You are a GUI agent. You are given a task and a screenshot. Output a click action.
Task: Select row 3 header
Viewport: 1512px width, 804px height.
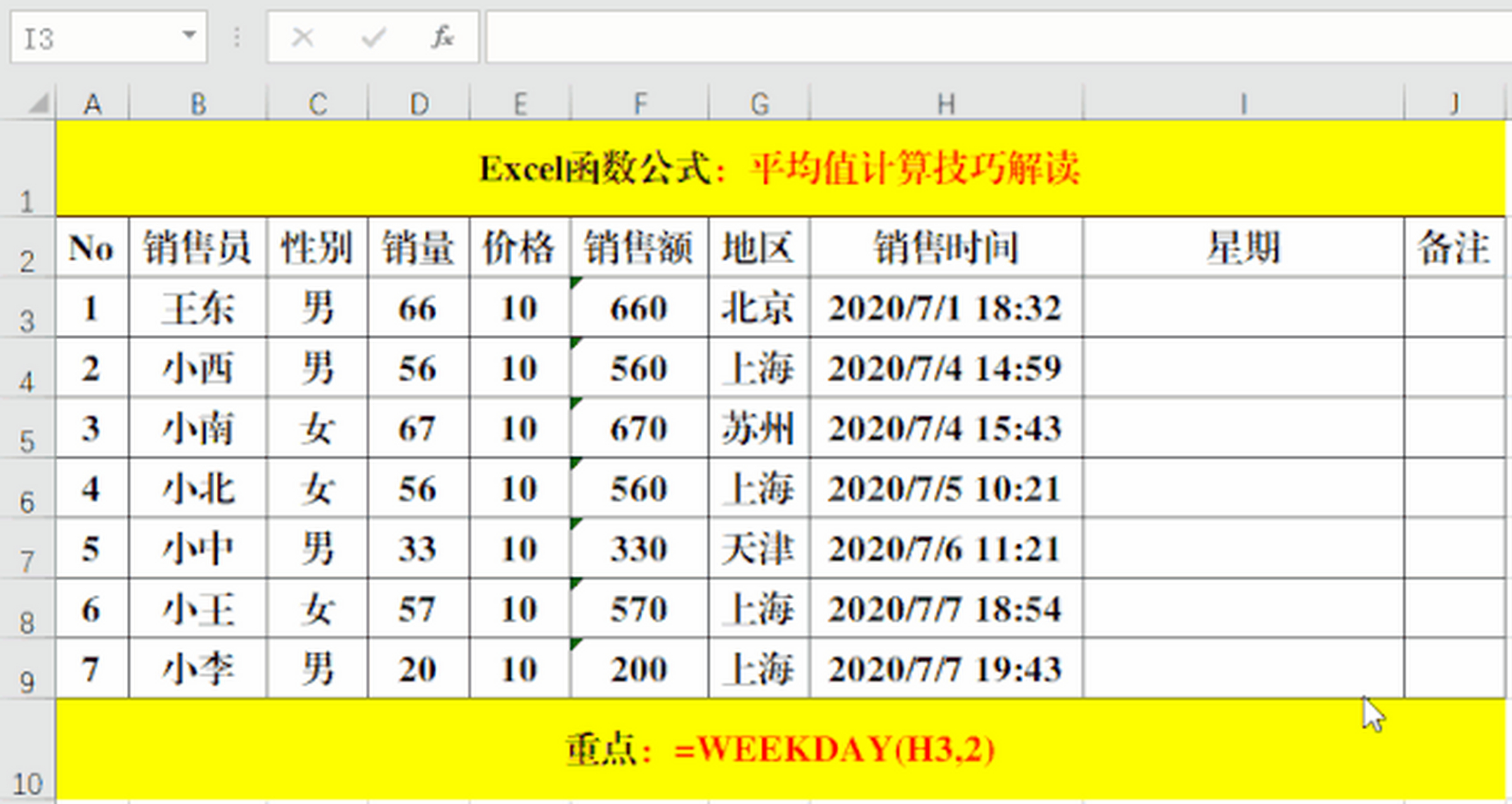point(28,308)
